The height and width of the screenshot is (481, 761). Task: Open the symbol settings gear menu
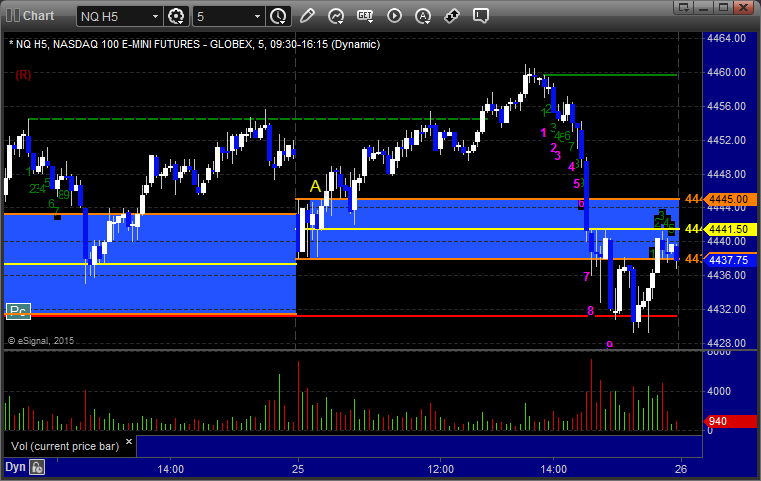point(176,16)
